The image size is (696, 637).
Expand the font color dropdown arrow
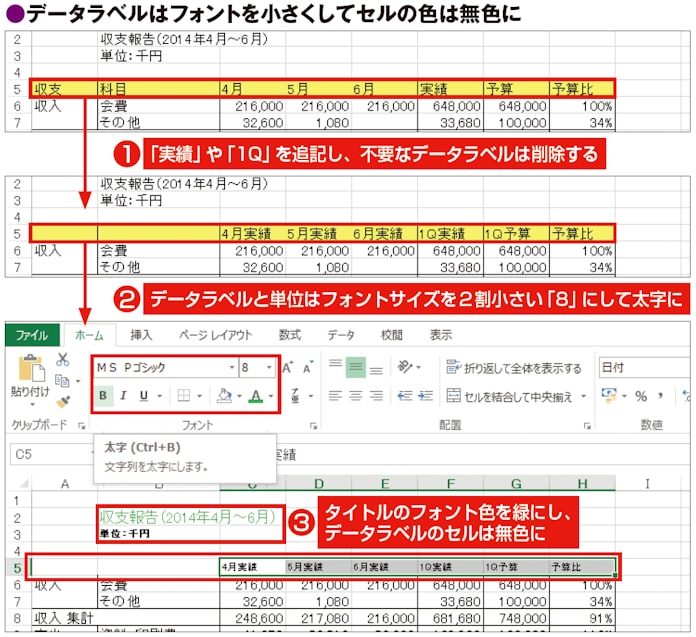(x=271, y=396)
